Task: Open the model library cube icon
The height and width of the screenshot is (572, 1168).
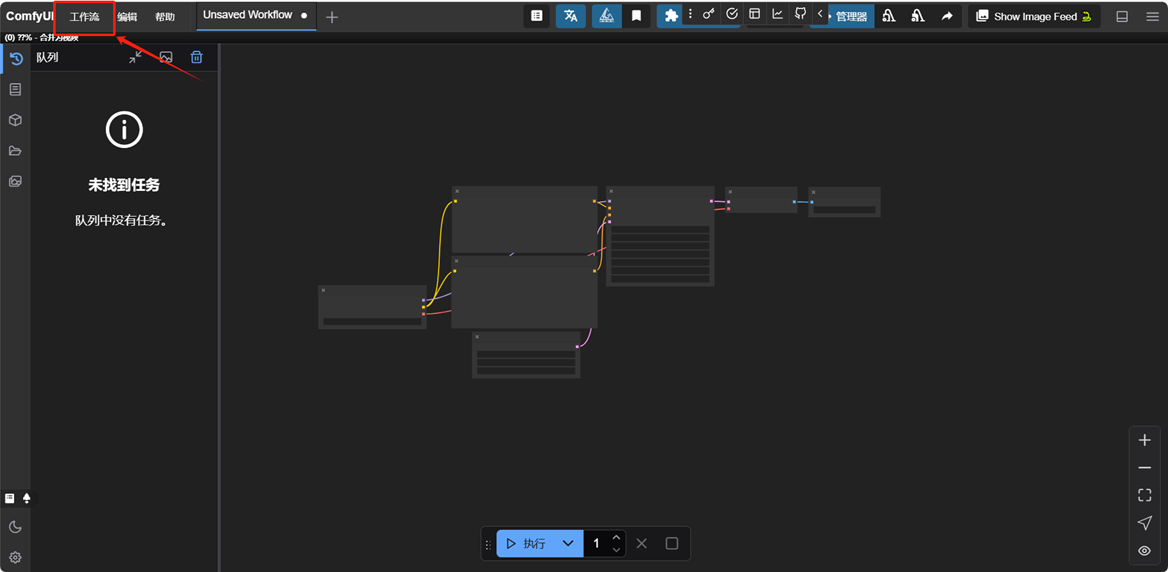Action: (15, 120)
